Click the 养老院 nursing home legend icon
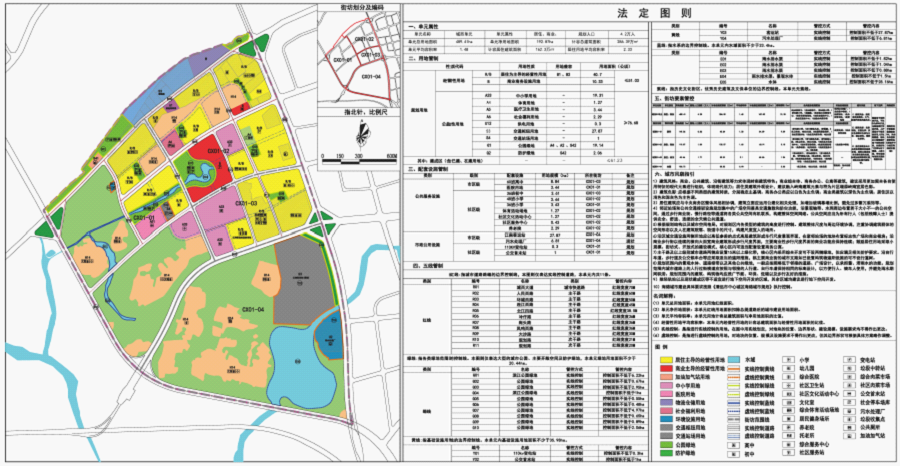Screen dimensions: 900x466 click(789, 427)
